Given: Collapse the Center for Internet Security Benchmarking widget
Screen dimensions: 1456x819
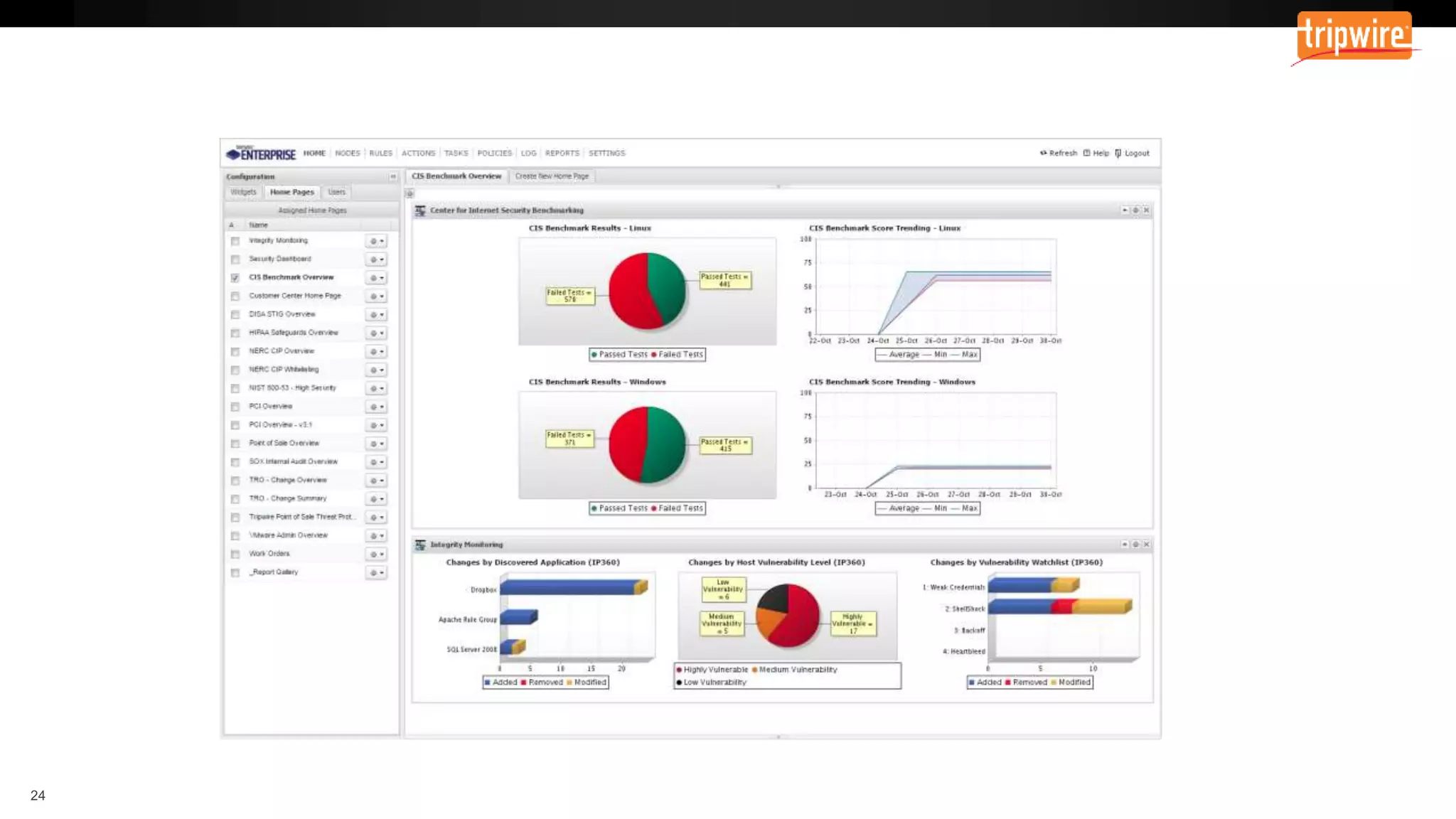Looking at the screenshot, I should (x=1125, y=210).
